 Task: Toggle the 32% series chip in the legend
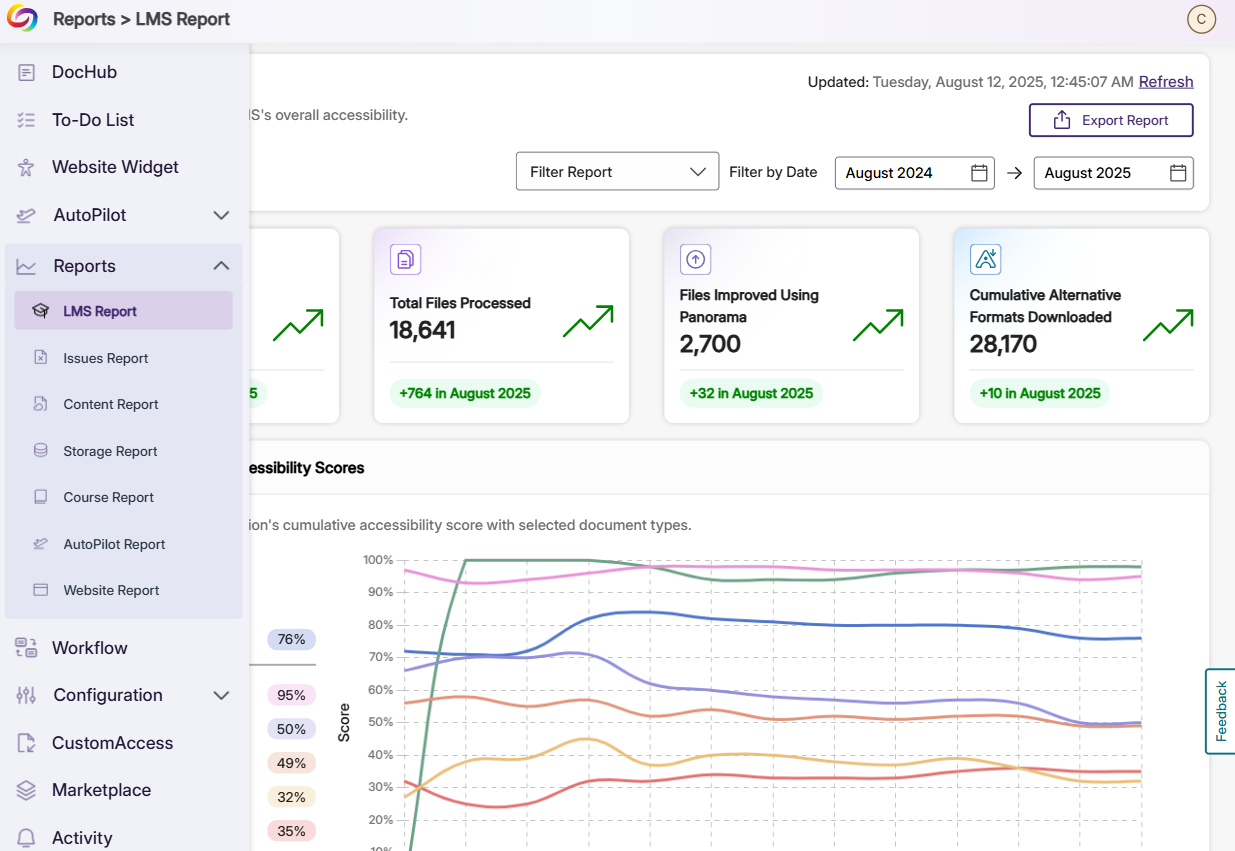(x=291, y=796)
